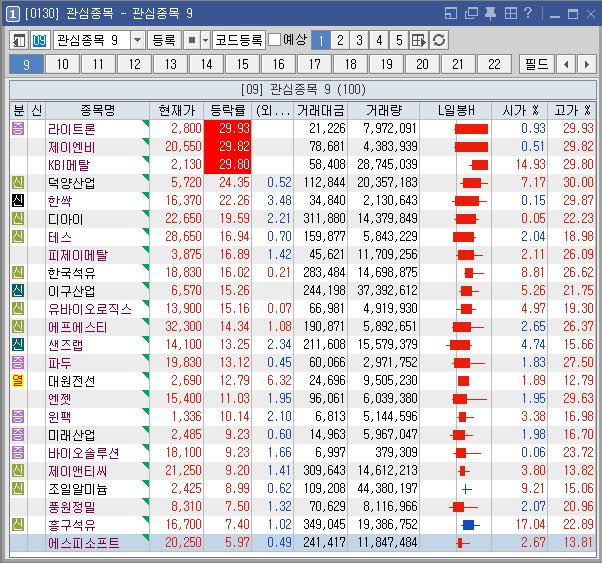Pin the window with the pushpin icon
The image size is (602, 563).
pos(490,13)
